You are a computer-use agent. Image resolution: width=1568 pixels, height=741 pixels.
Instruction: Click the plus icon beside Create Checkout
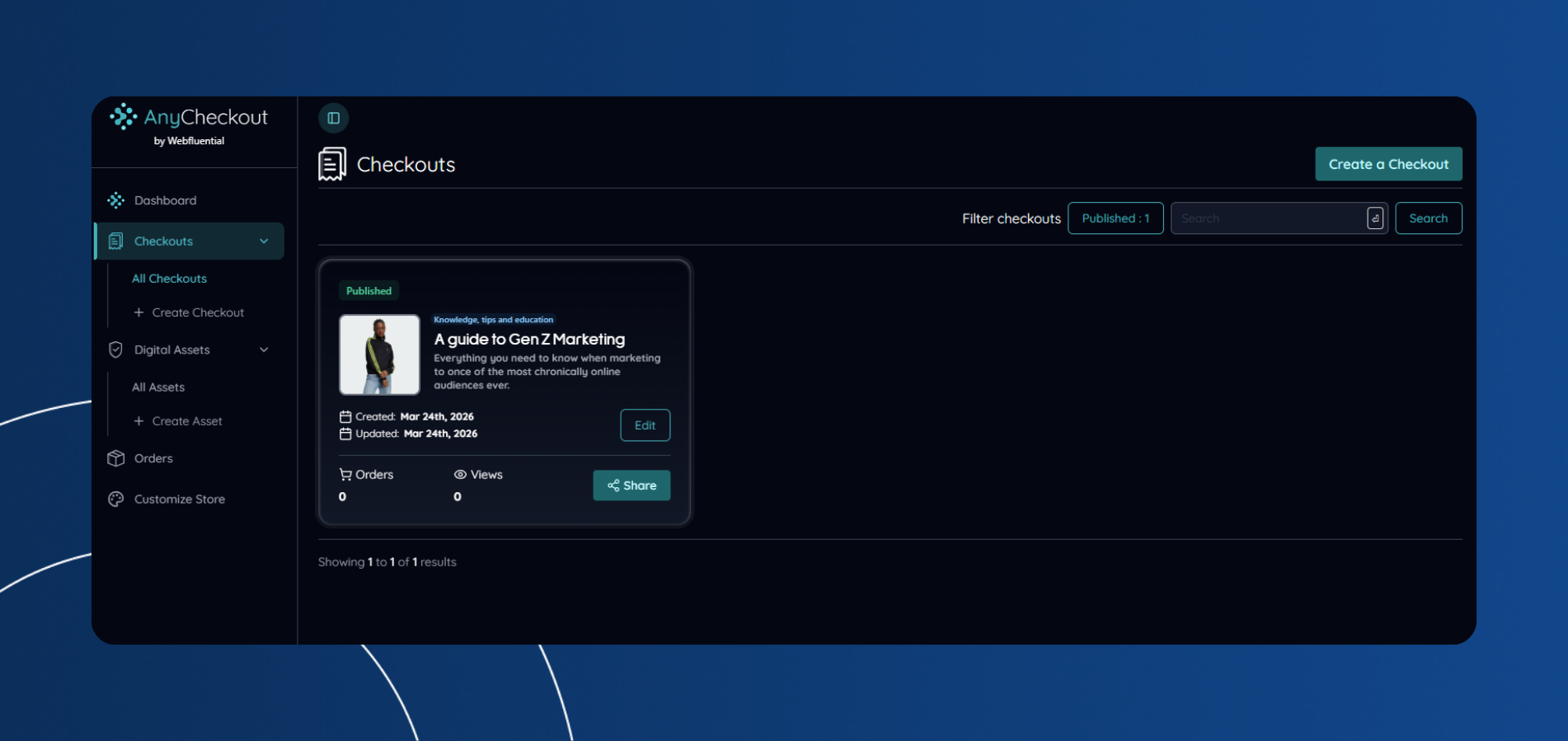[x=138, y=312]
